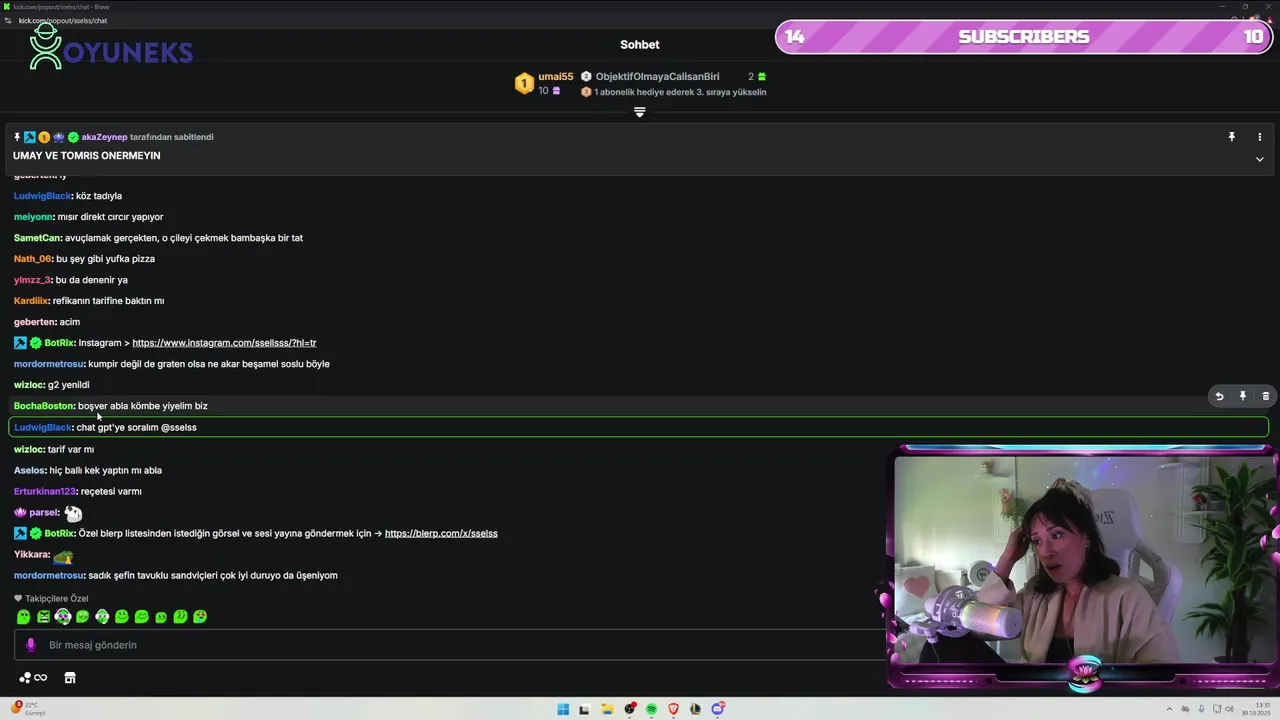Open BochaBoston's user card

pos(44,406)
